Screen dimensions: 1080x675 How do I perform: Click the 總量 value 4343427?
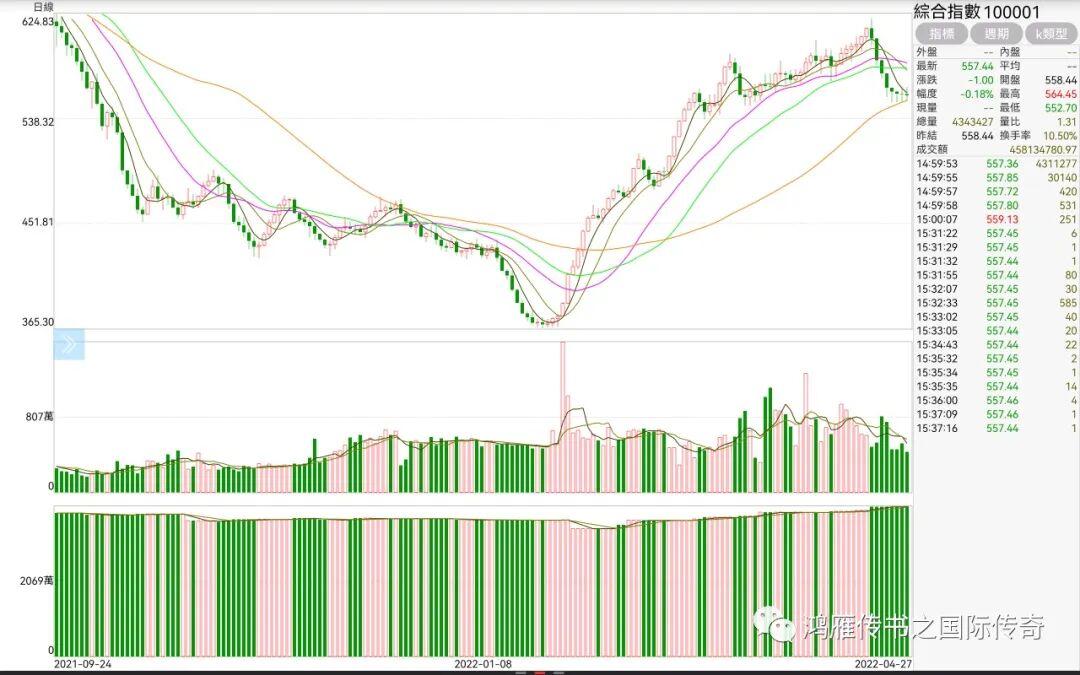pos(973,121)
